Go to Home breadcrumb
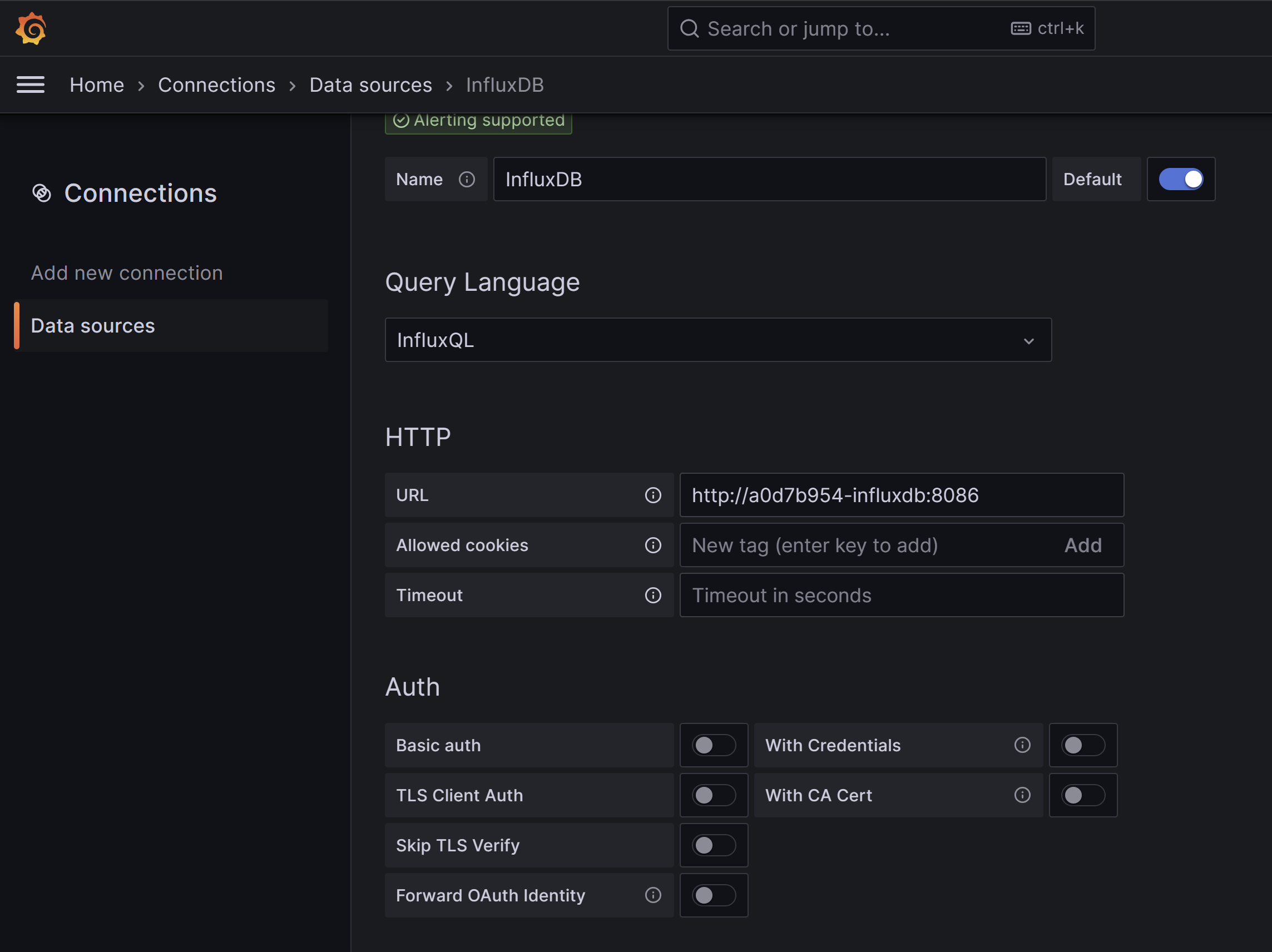Image resolution: width=1272 pixels, height=952 pixels. click(97, 85)
